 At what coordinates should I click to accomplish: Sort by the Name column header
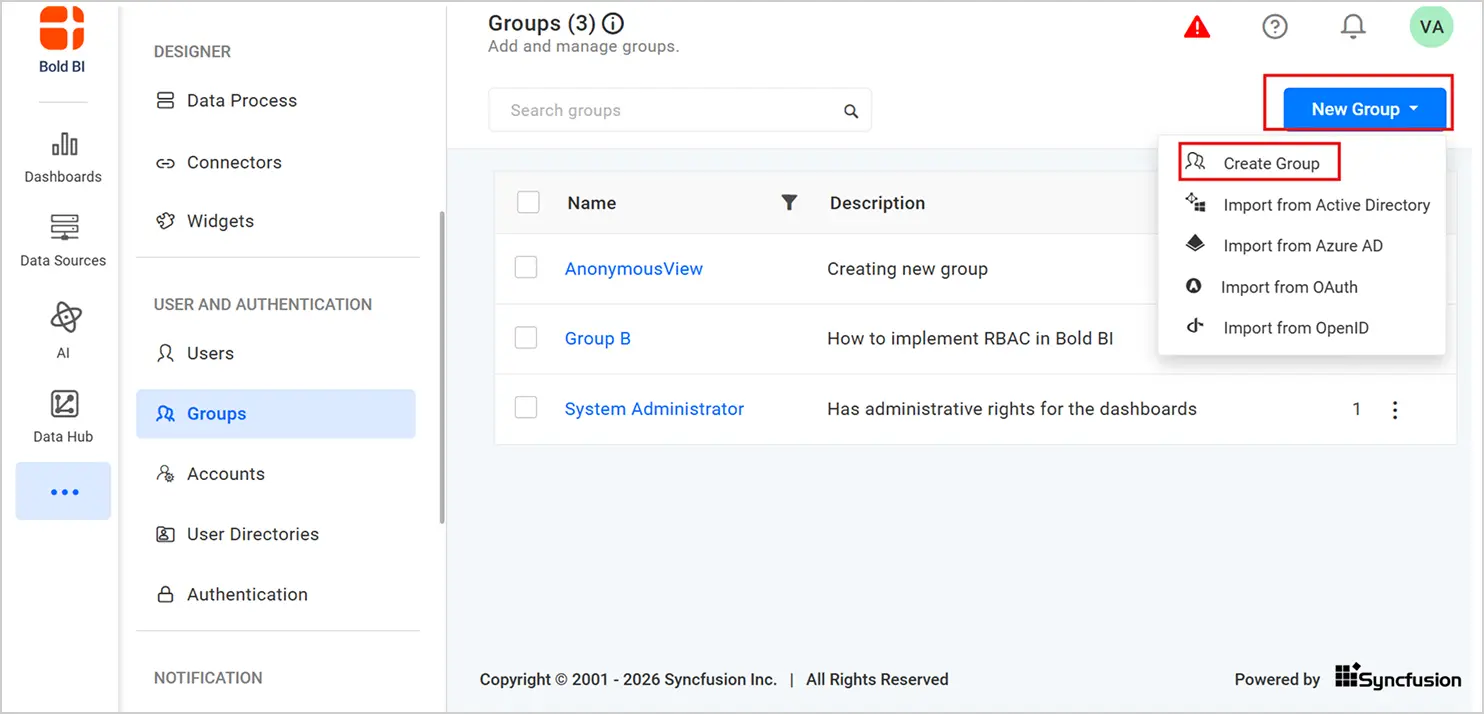click(x=591, y=203)
